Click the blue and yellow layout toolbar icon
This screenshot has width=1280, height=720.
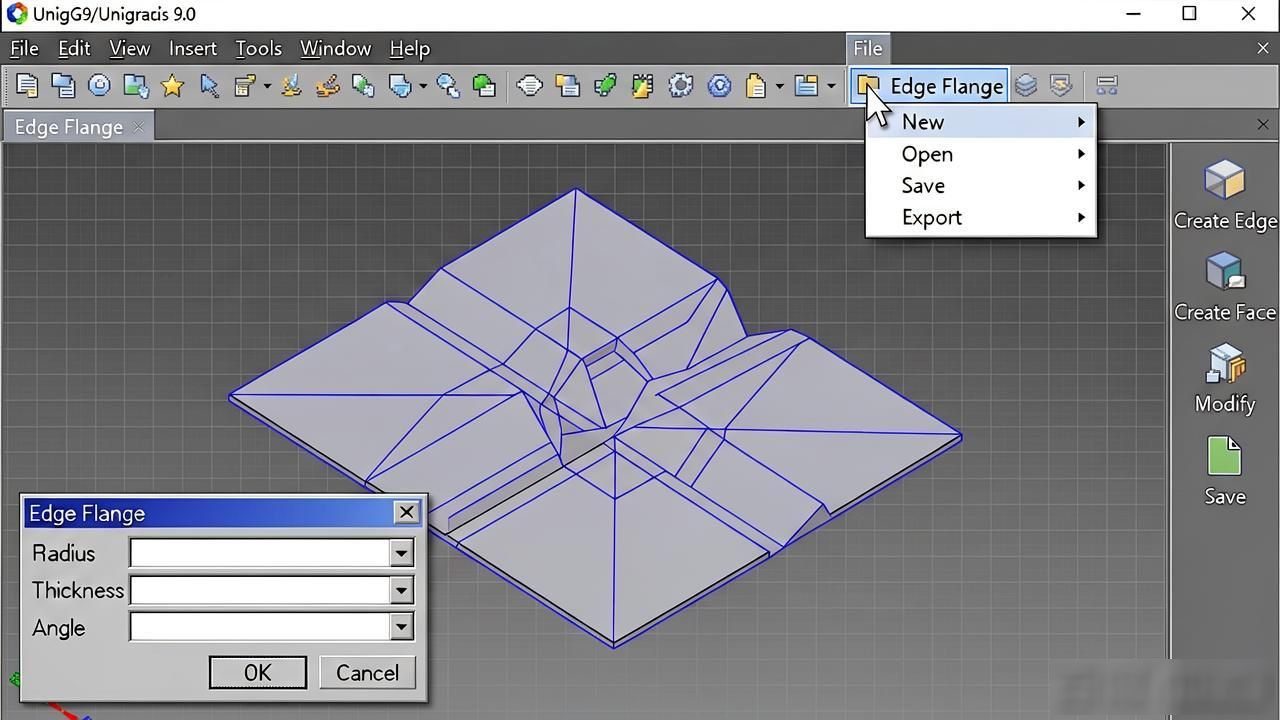[x=806, y=86]
